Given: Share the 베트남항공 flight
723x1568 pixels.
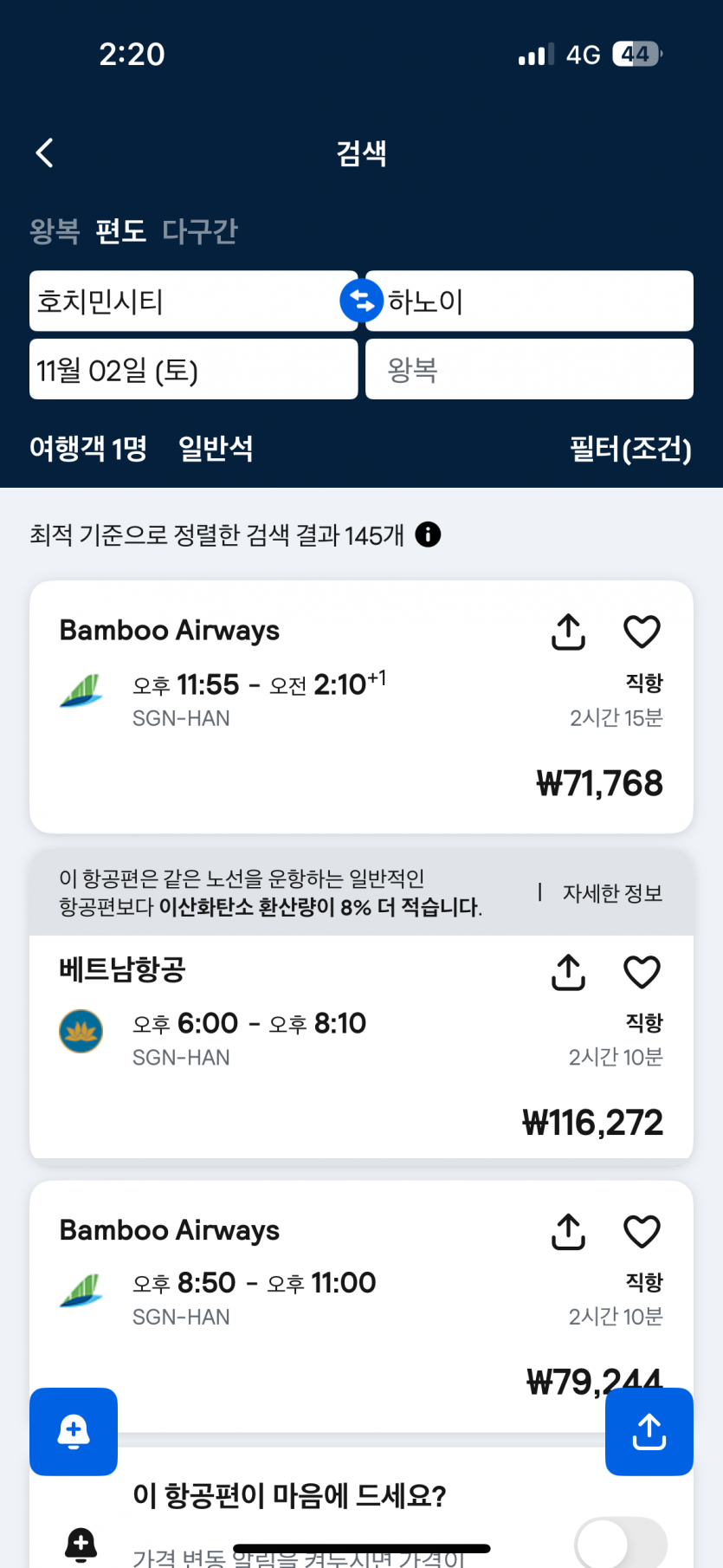Looking at the screenshot, I should [x=568, y=972].
